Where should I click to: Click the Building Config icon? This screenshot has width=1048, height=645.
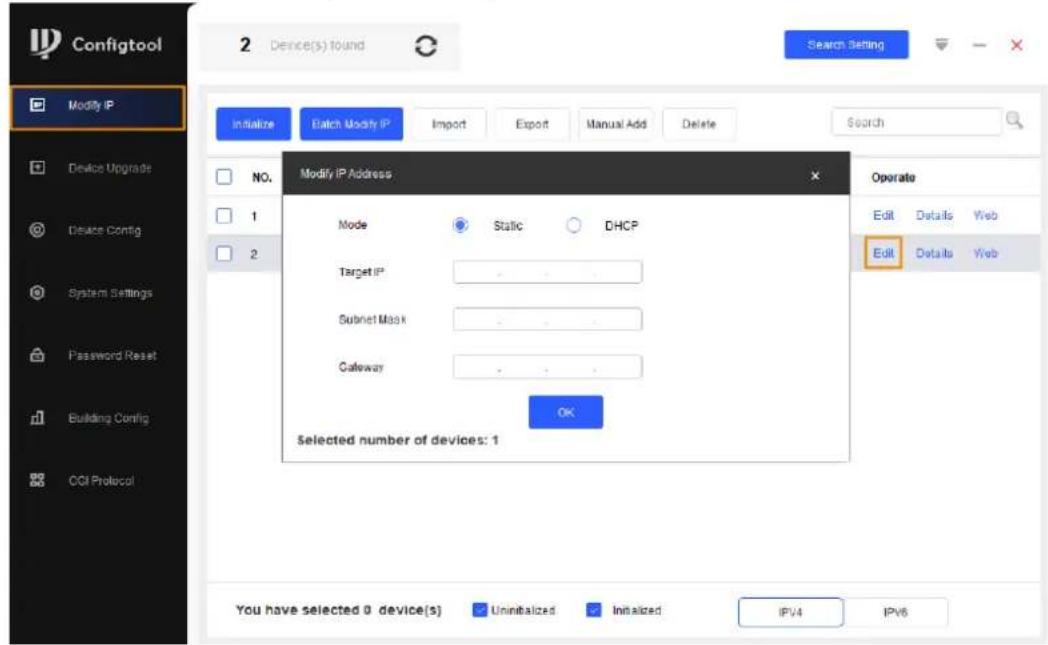(37, 418)
